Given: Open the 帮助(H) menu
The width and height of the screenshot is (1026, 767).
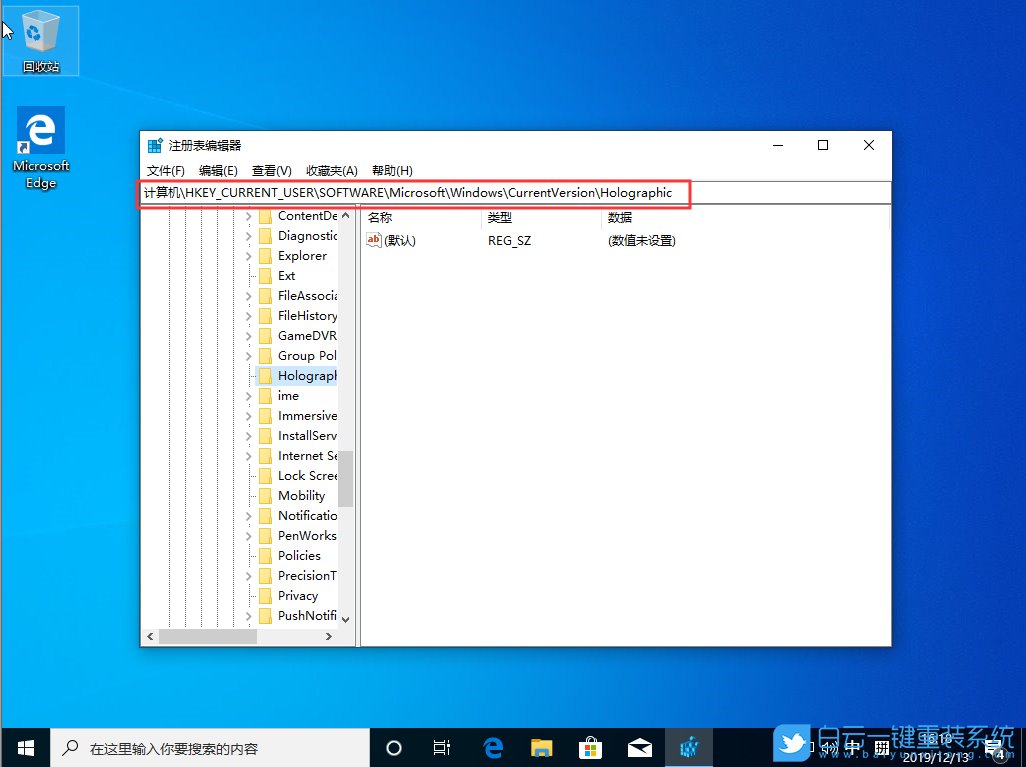Looking at the screenshot, I should tap(392, 170).
